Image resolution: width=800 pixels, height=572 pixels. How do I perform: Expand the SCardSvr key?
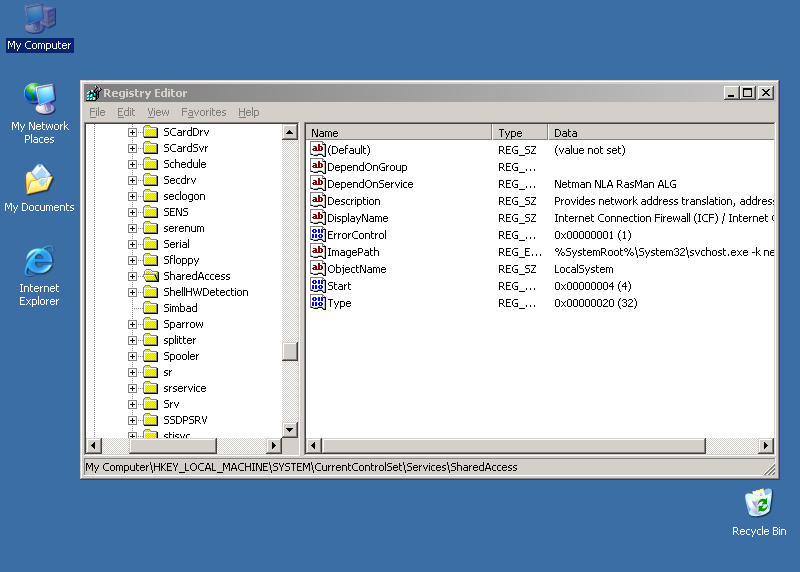132,148
